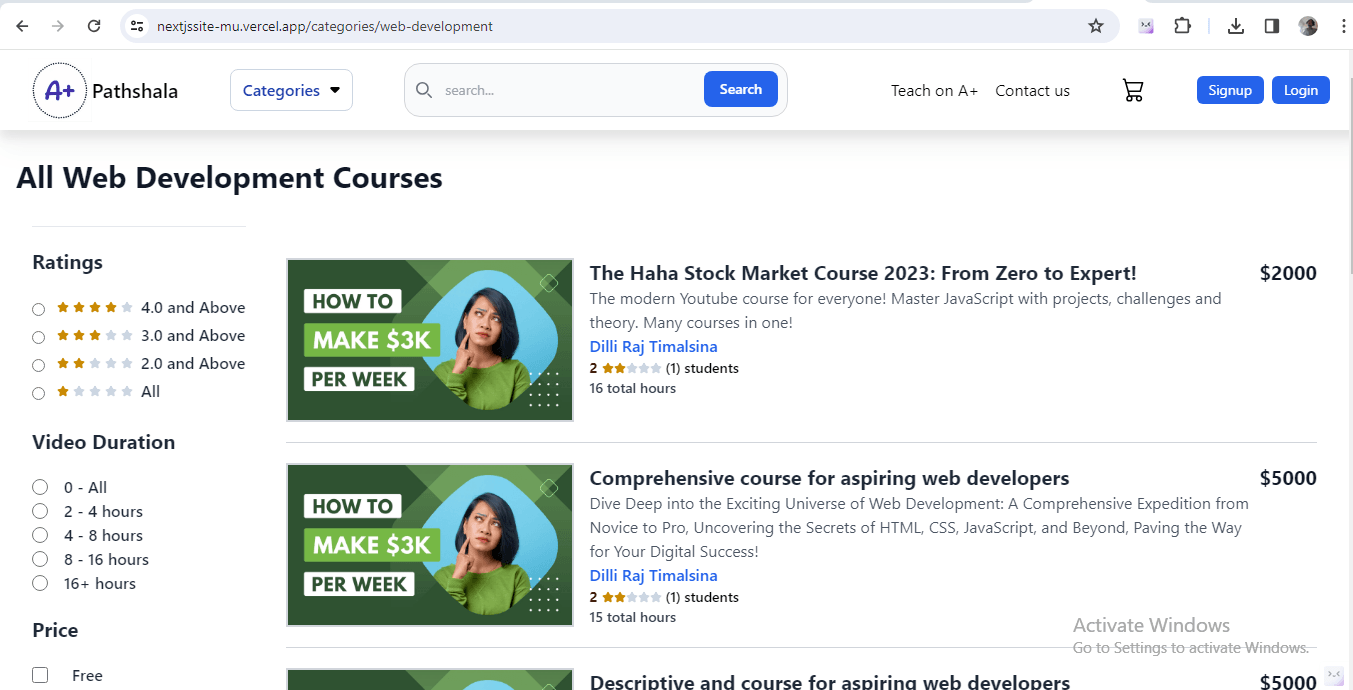Click the 15 total hours text
The image size is (1353, 690).
633,617
